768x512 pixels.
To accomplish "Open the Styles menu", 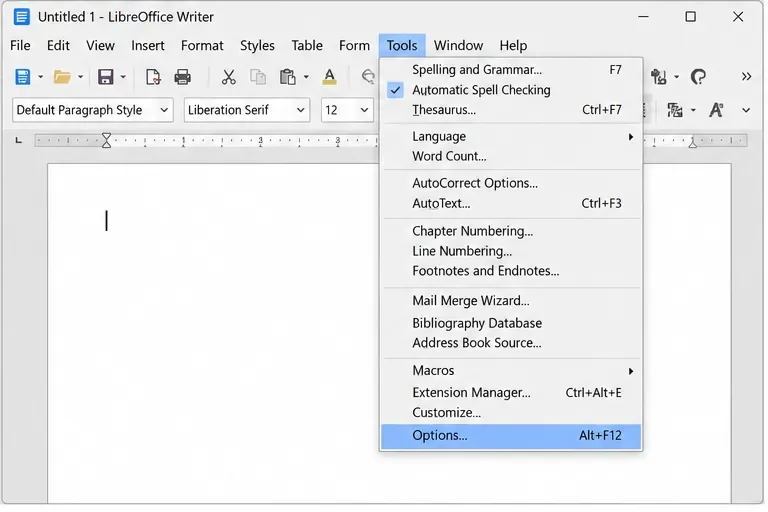I will pos(257,46).
